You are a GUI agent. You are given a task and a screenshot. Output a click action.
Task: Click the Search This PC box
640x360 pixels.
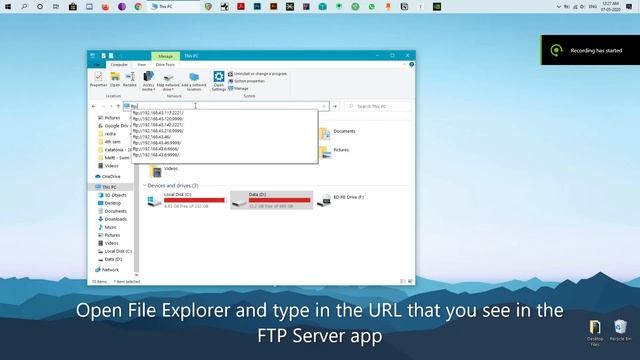pyautogui.click(x=378, y=107)
